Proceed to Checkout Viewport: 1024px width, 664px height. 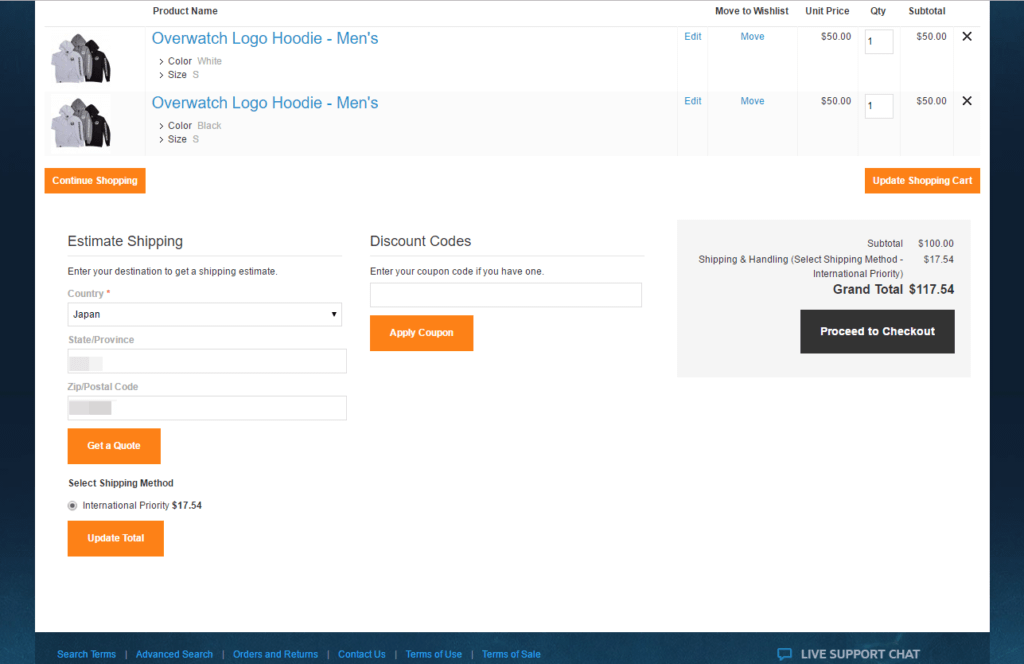click(x=877, y=332)
